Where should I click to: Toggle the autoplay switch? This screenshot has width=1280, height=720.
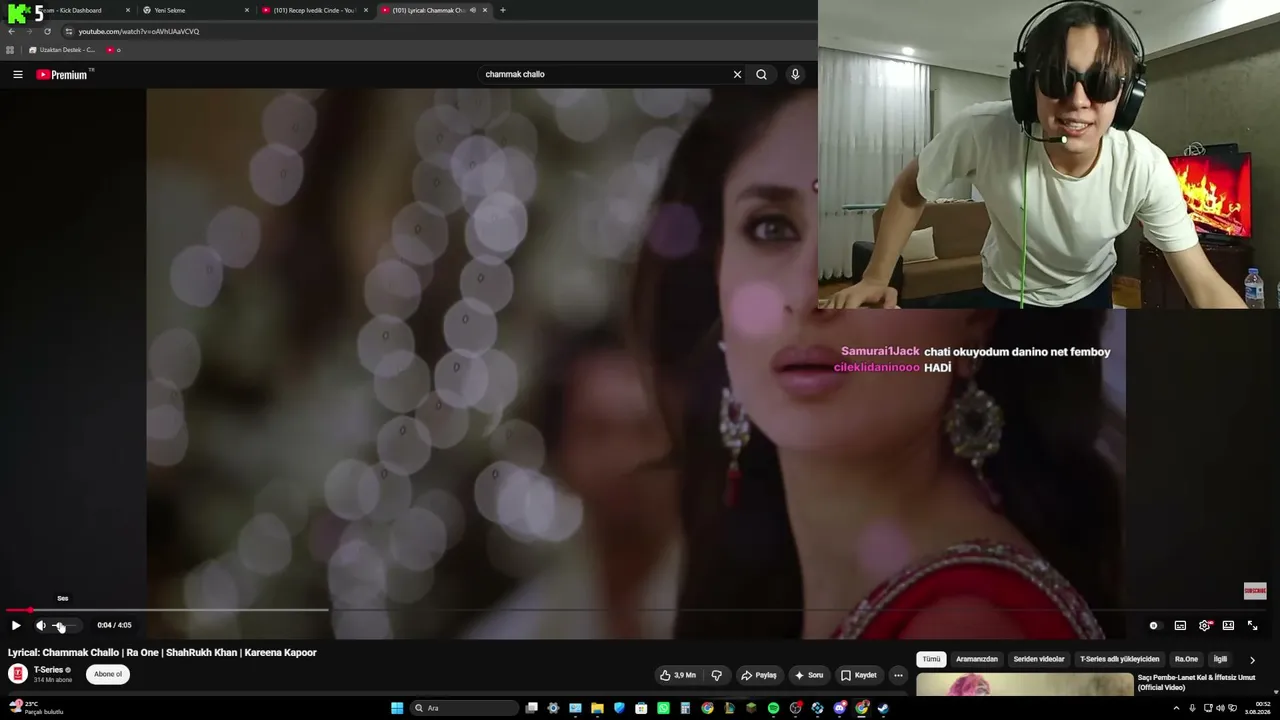(1154, 625)
